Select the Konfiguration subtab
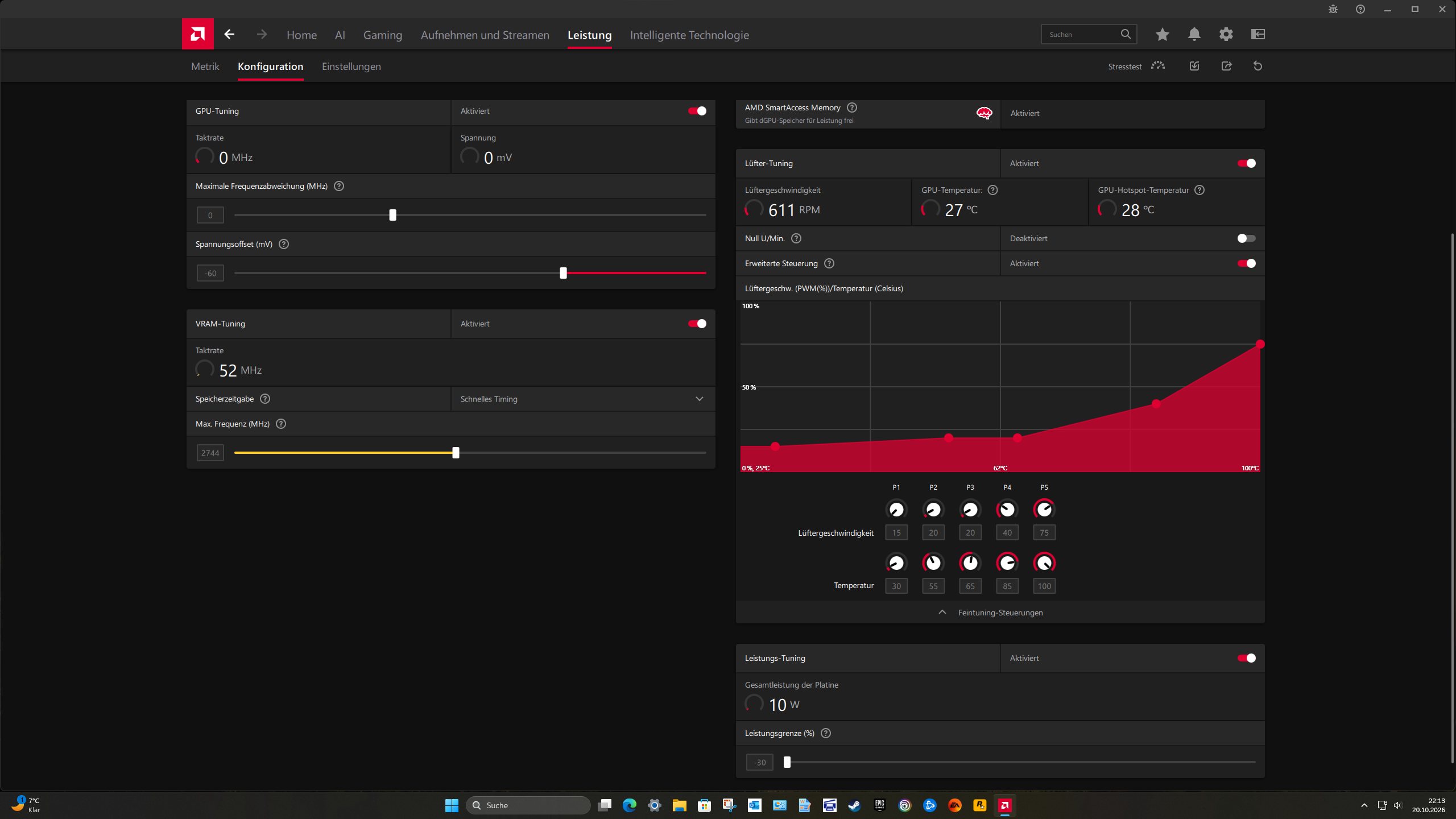The height and width of the screenshot is (819, 1456). point(271,66)
